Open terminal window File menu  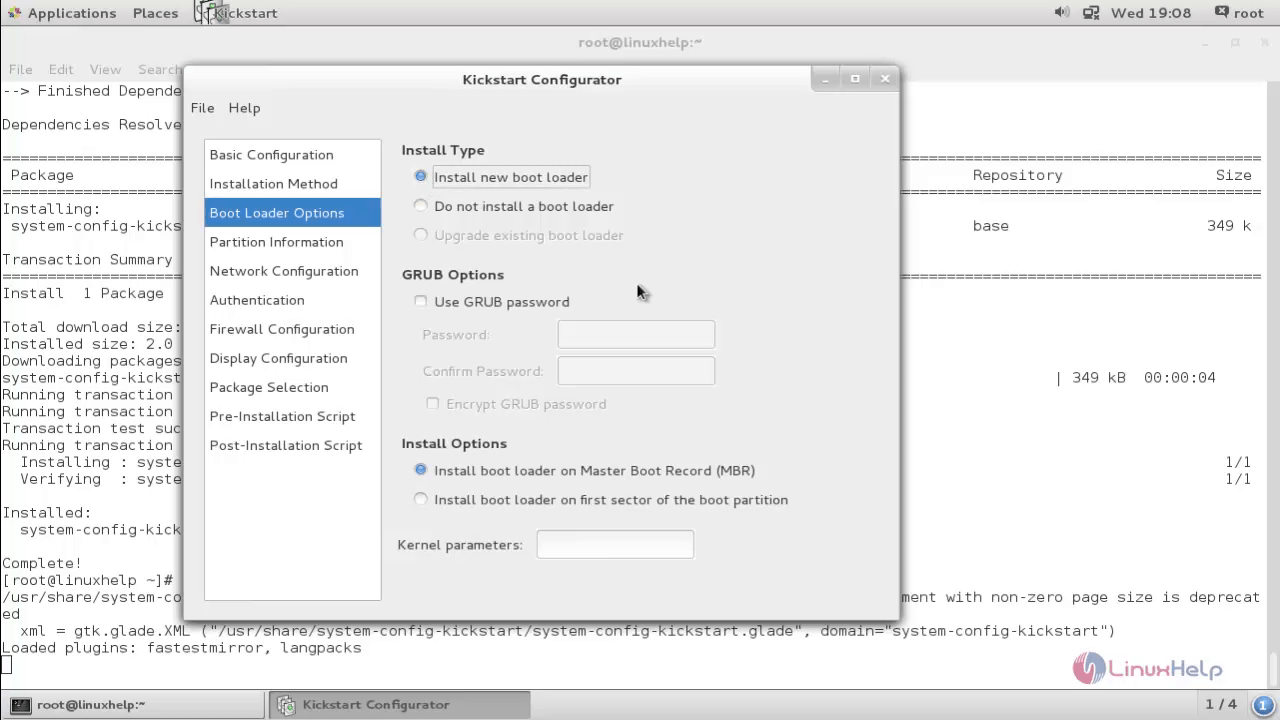click(x=20, y=69)
